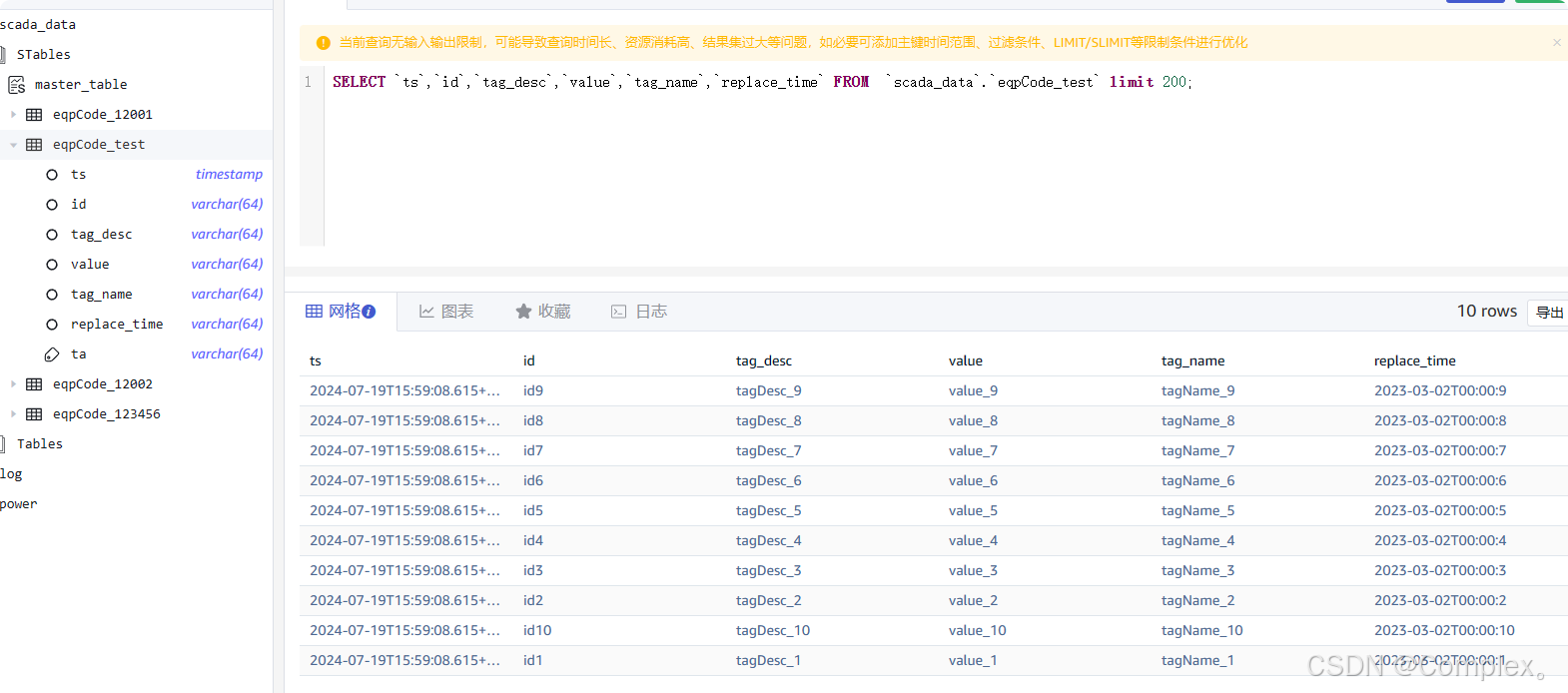Select eqpCode_12002 table in tree
The height and width of the screenshot is (693, 1568).
[x=103, y=384]
